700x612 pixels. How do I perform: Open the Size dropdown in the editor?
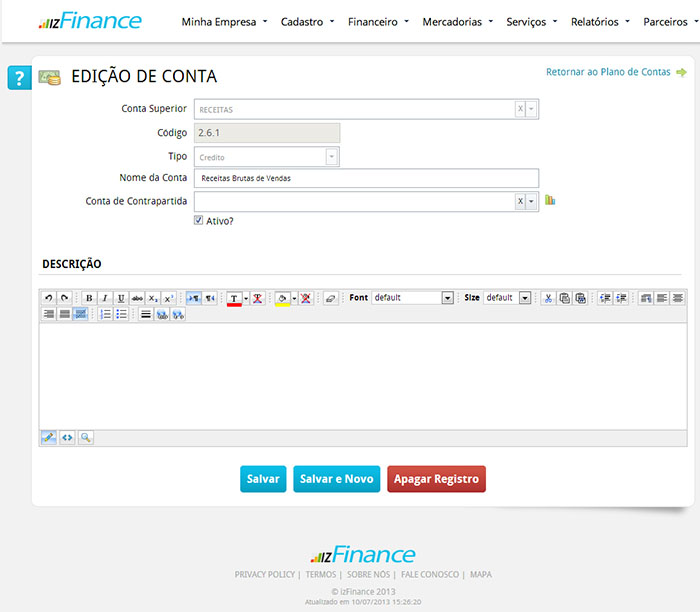pos(525,298)
